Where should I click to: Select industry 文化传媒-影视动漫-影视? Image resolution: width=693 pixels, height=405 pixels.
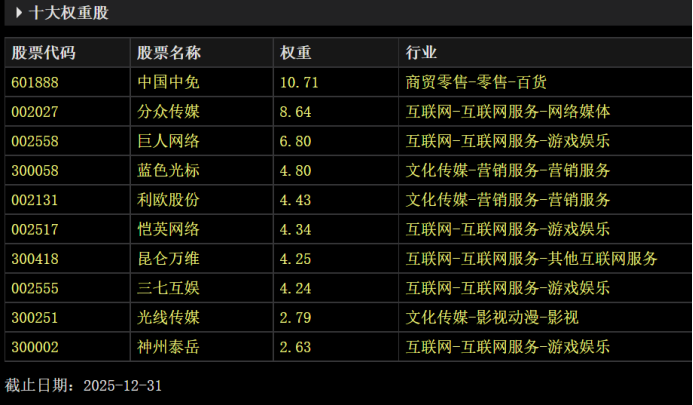coord(492,317)
